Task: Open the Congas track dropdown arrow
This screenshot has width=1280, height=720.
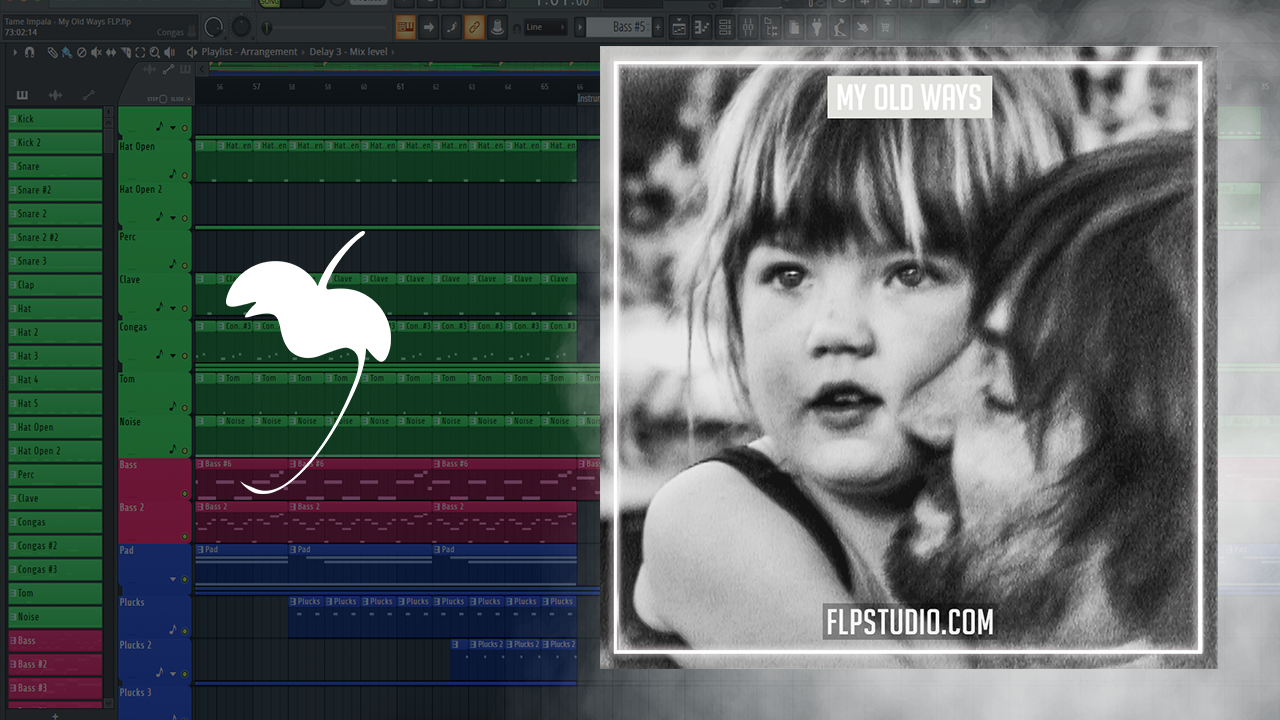Action: [x=173, y=356]
